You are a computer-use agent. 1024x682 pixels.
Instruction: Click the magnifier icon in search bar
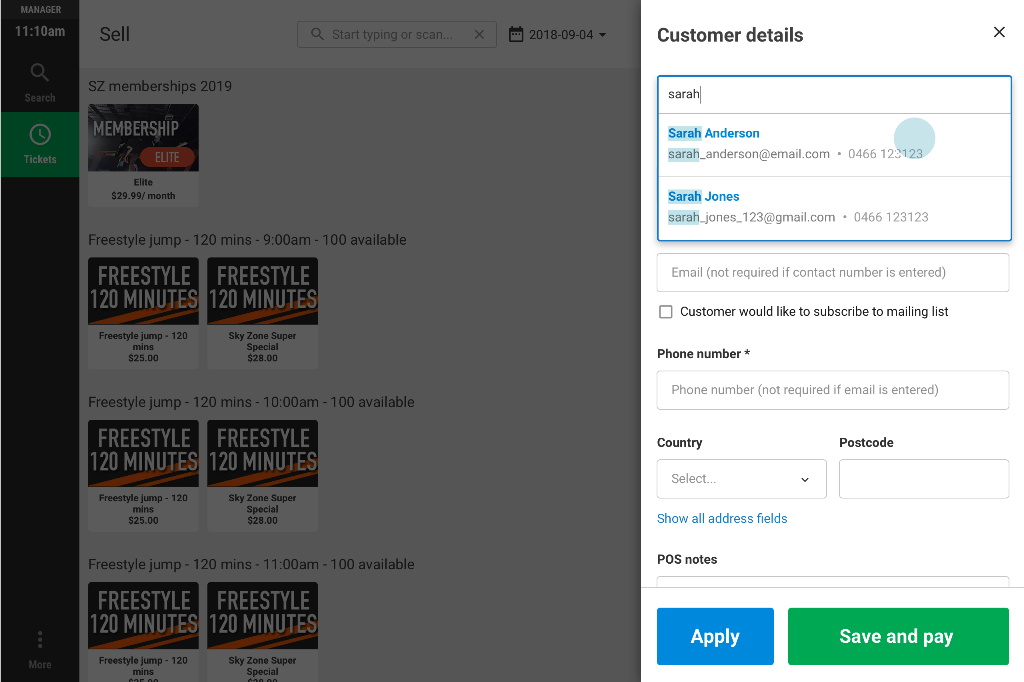point(317,34)
